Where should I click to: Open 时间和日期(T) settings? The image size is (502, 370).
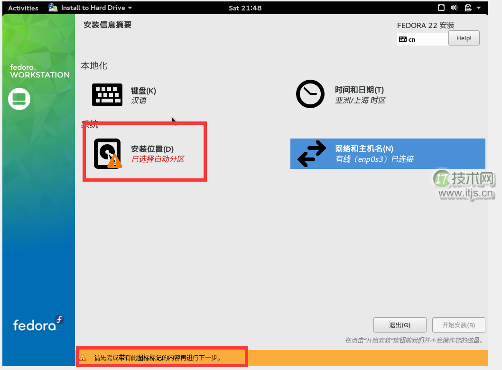click(359, 90)
